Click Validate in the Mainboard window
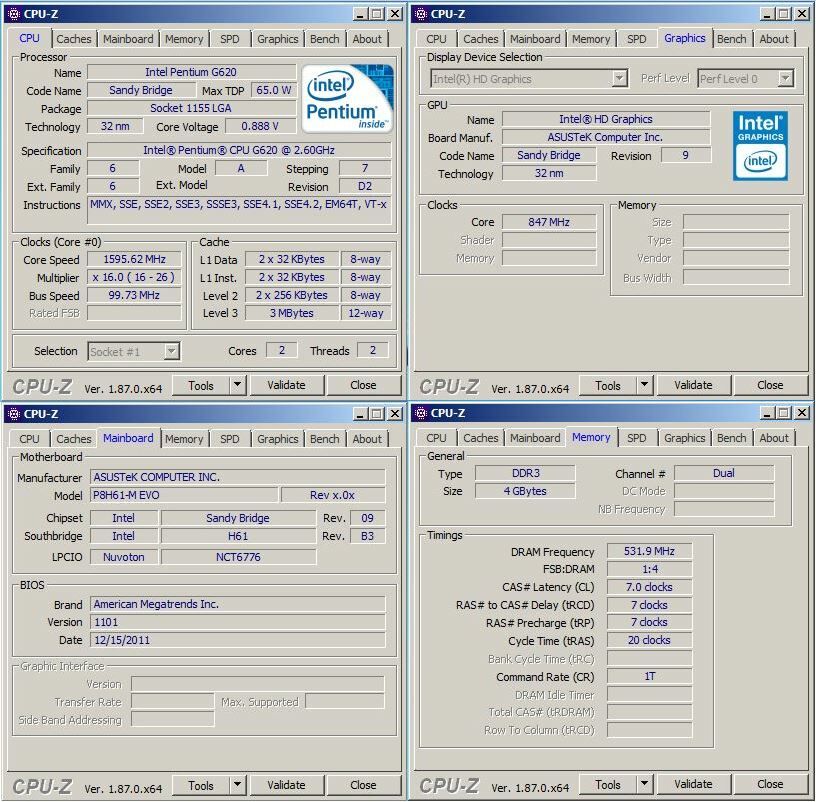 pyautogui.click(x=286, y=785)
